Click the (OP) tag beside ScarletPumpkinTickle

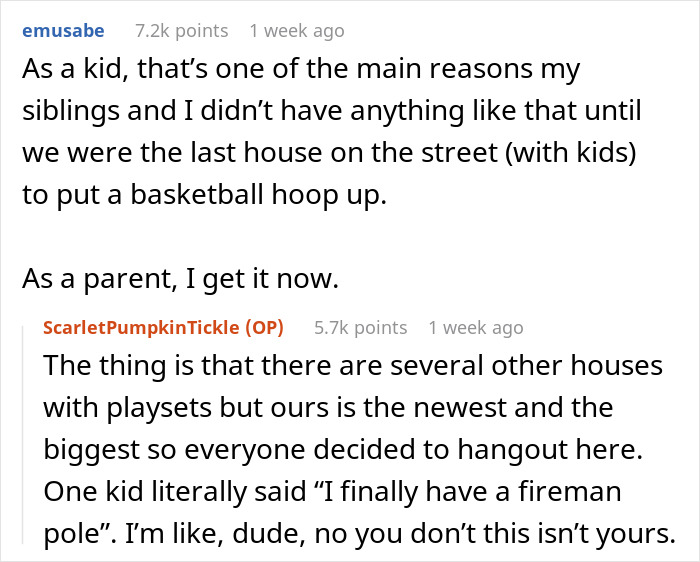[x=264, y=327]
